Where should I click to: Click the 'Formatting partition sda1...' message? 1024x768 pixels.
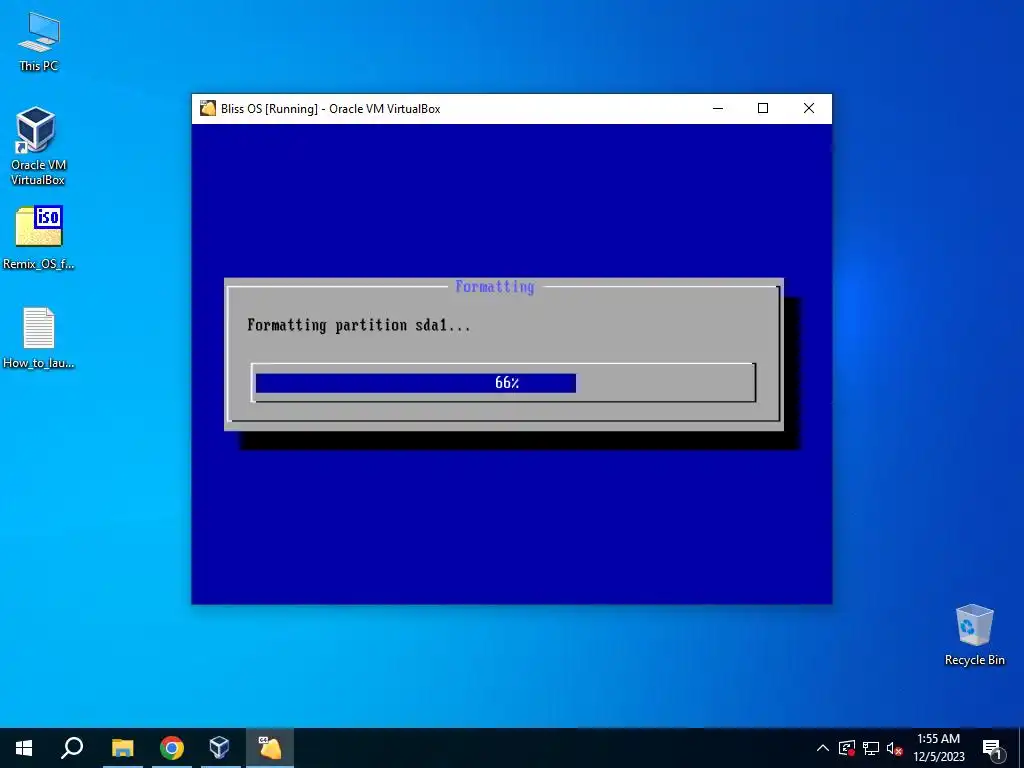pyautogui.click(x=359, y=325)
